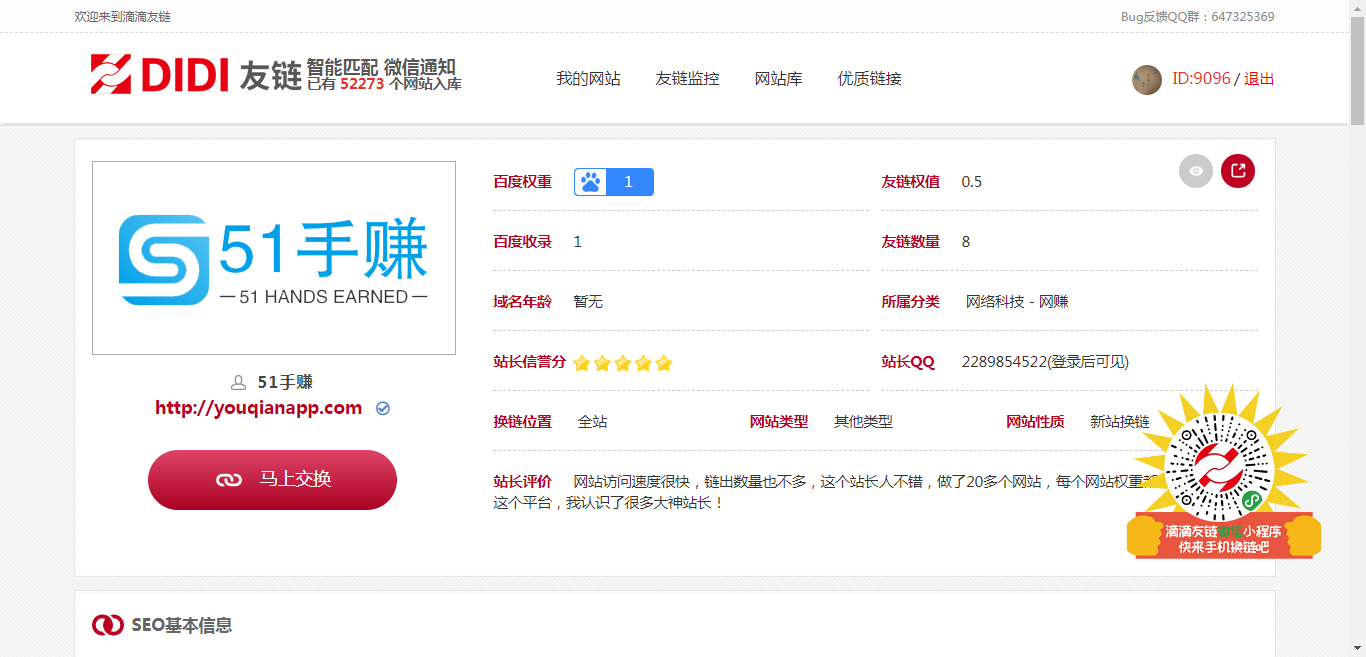The height and width of the screenshot is (657, 1366).
Task: Open the 我的网站 menu
Action: click(588, 79)
